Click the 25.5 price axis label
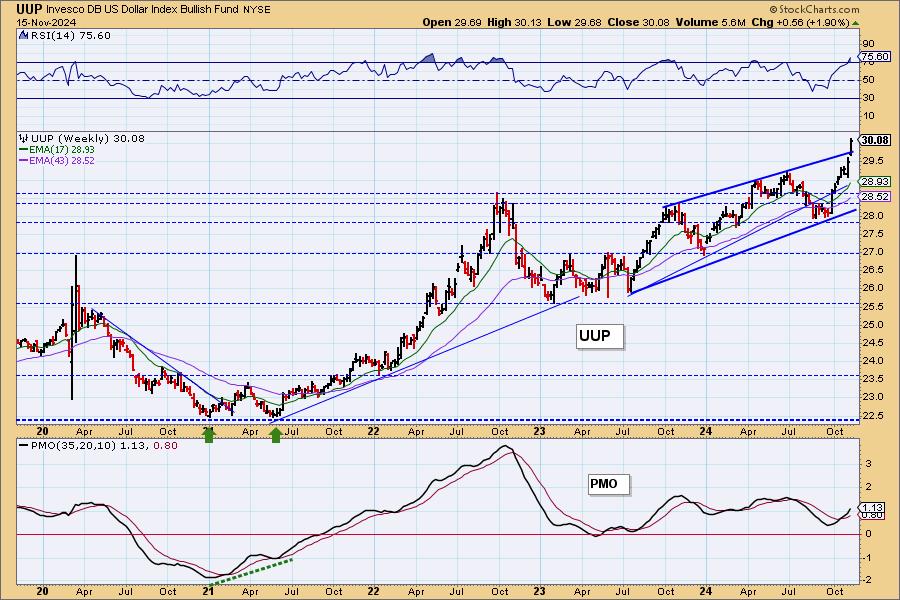 871,307
